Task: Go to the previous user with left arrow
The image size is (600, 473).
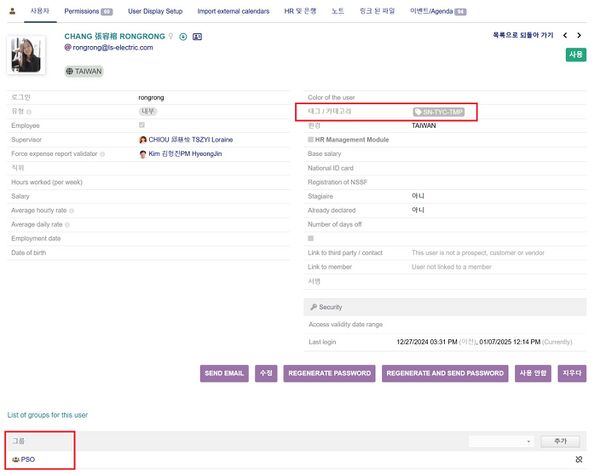Action: tap(565, 35)
